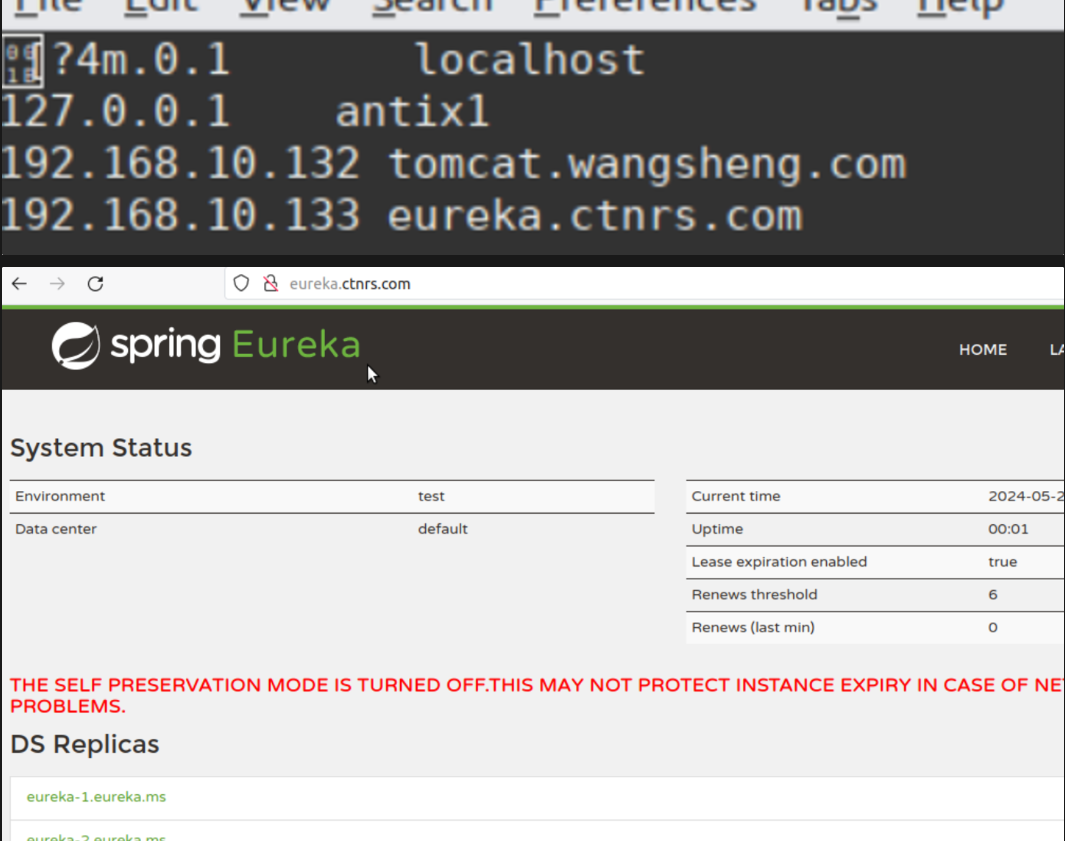1065x841 pixels.
Task: Click the localhost entry in hosts file
Action: 530,60
